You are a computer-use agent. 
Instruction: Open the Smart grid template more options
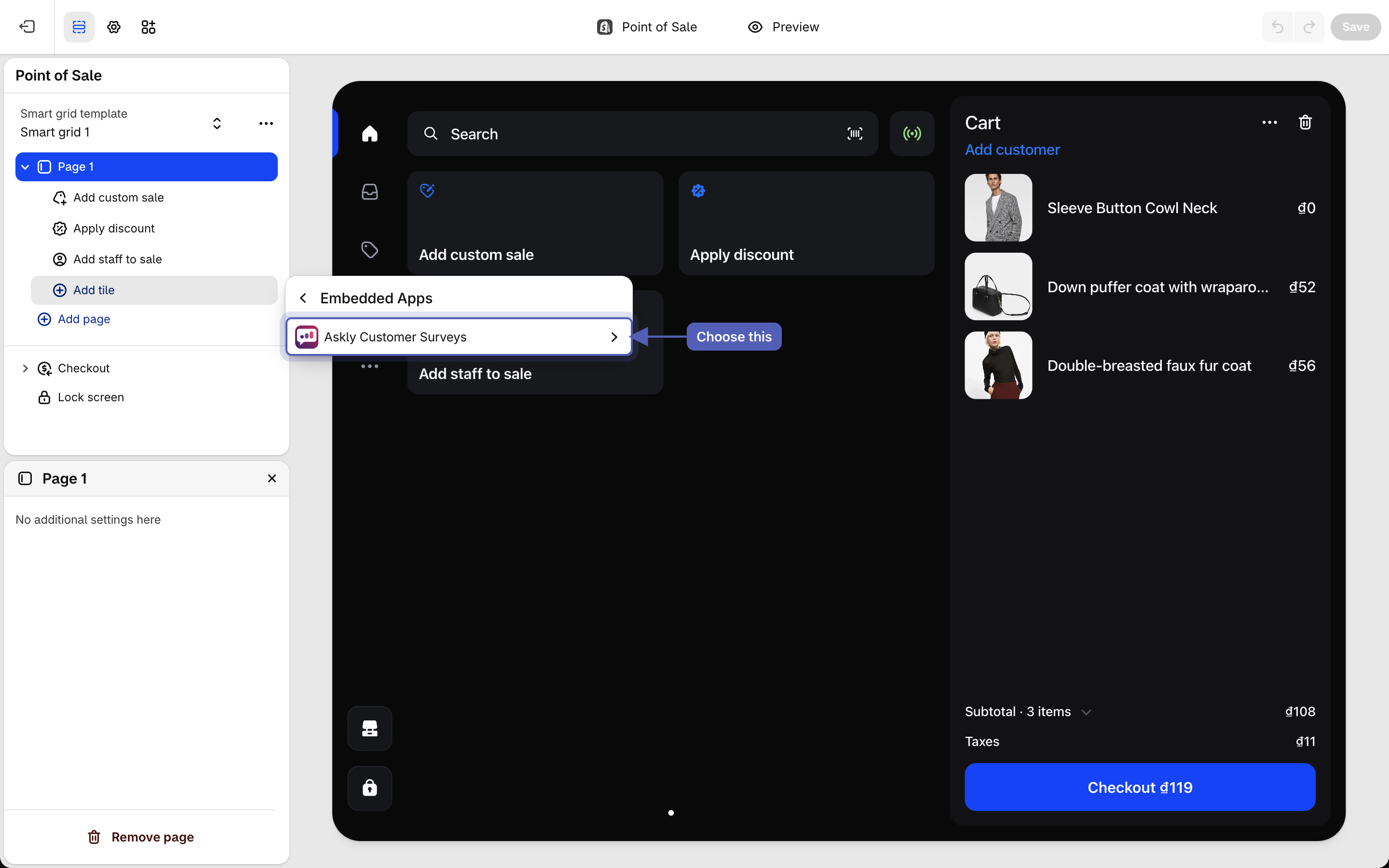point(266,123)
